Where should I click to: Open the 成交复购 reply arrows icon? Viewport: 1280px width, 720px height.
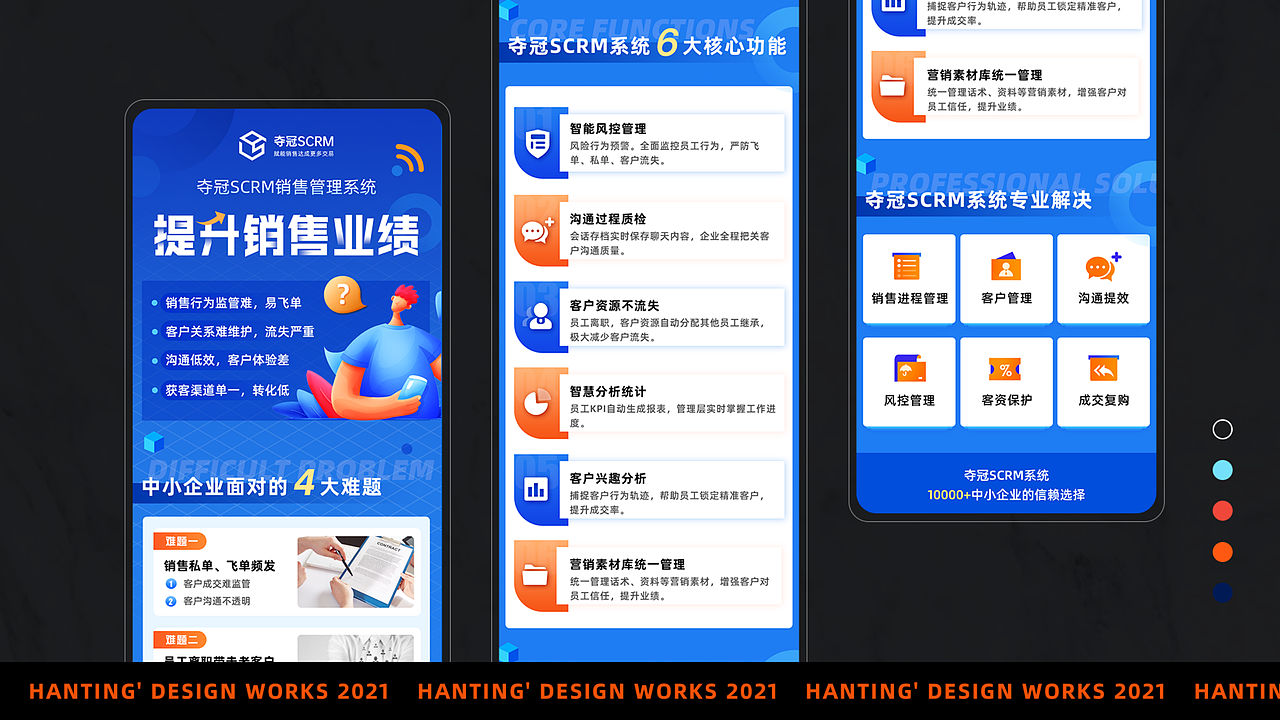(1103, 369)
